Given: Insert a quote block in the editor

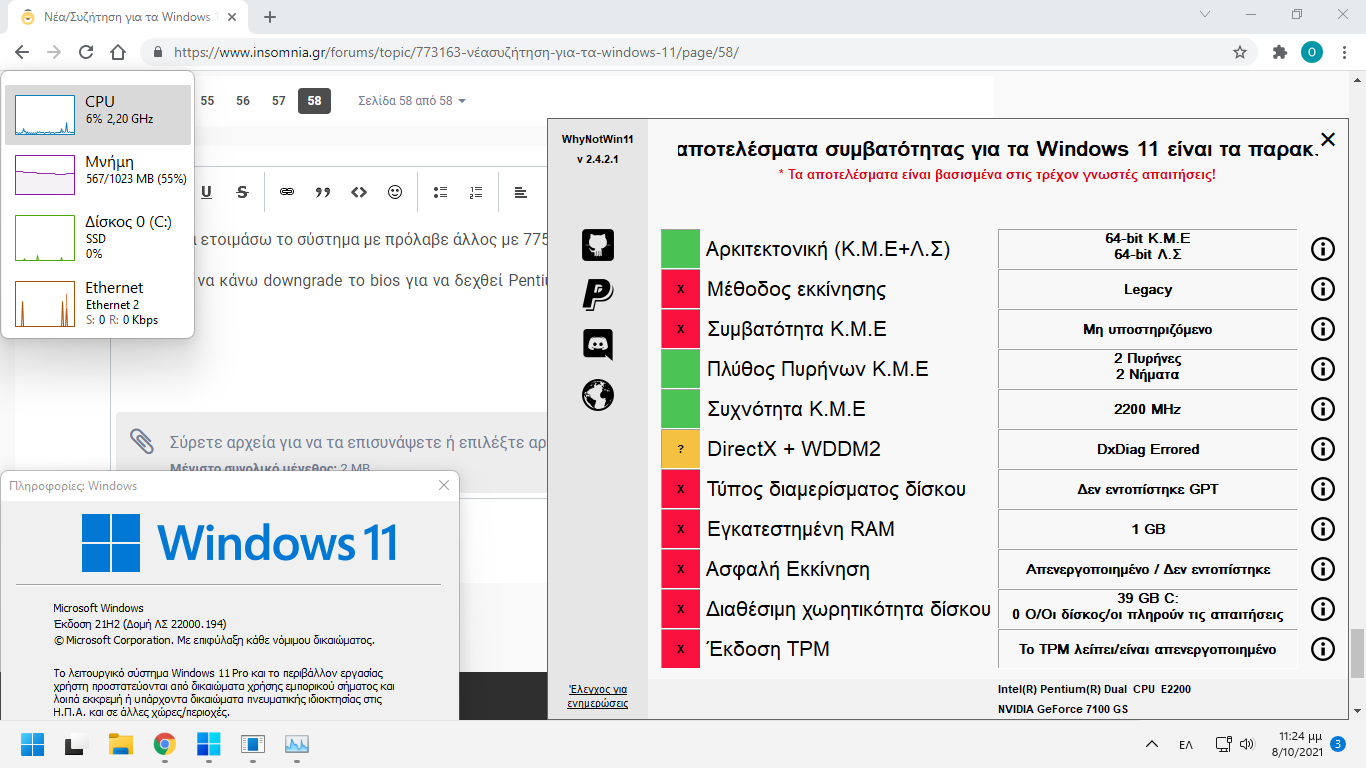Looking at the screenshot, I should pos(323,192).
